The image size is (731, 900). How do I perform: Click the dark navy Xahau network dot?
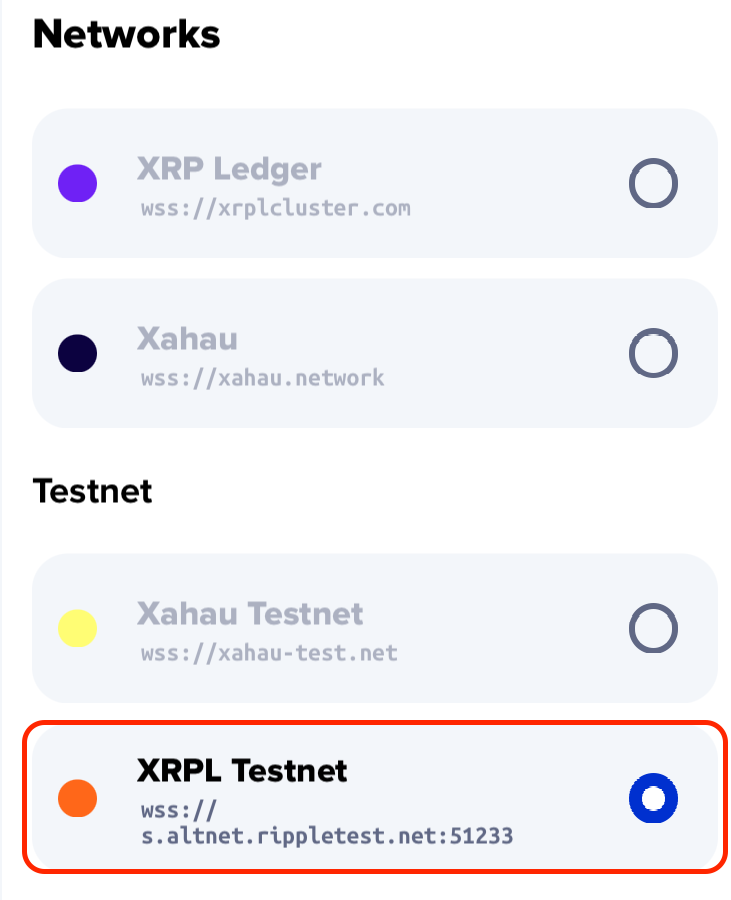click(77, 353)
